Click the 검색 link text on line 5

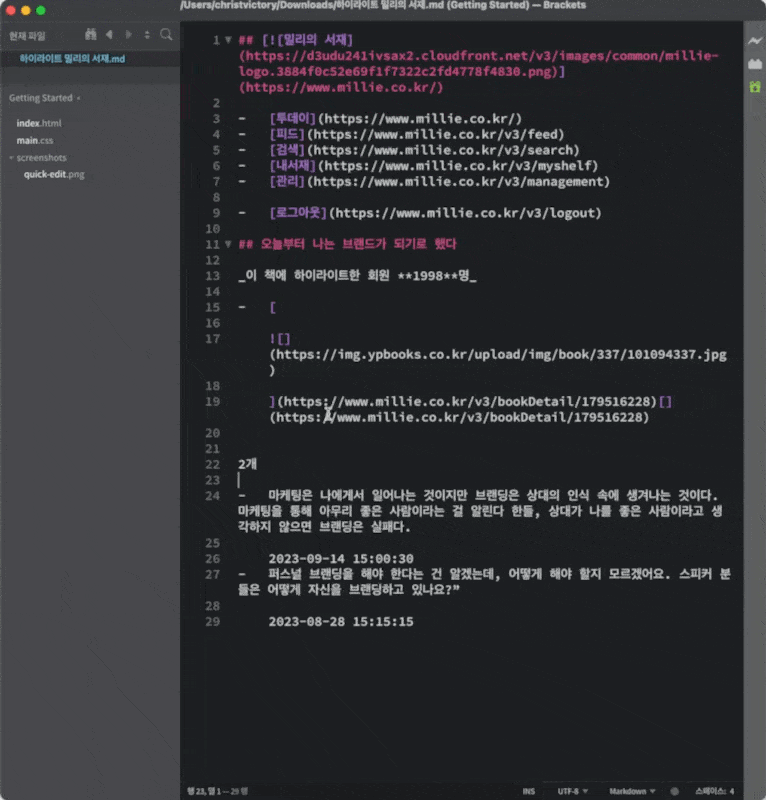287,151
